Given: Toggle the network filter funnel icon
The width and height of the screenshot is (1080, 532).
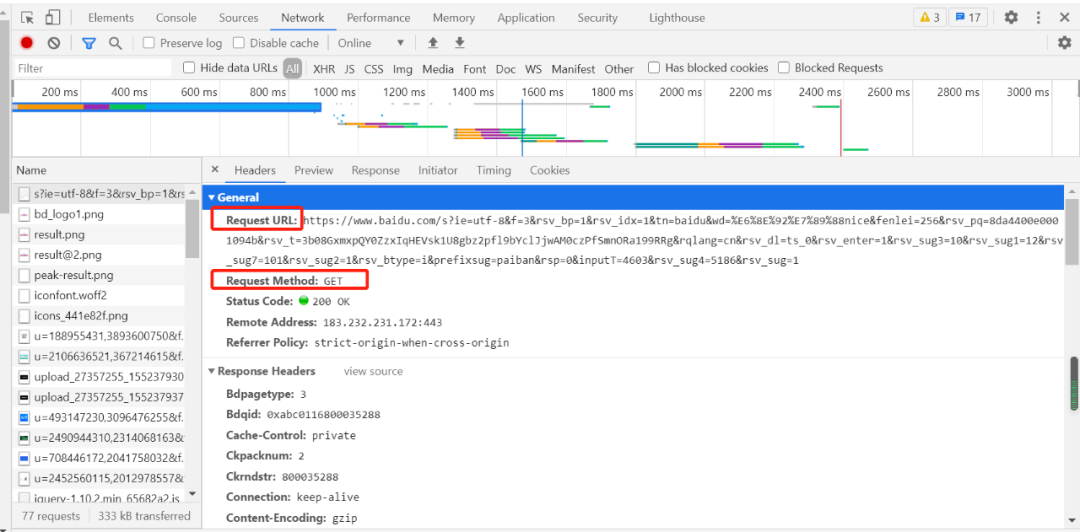Looking at the screenshot, I should 89,43.
